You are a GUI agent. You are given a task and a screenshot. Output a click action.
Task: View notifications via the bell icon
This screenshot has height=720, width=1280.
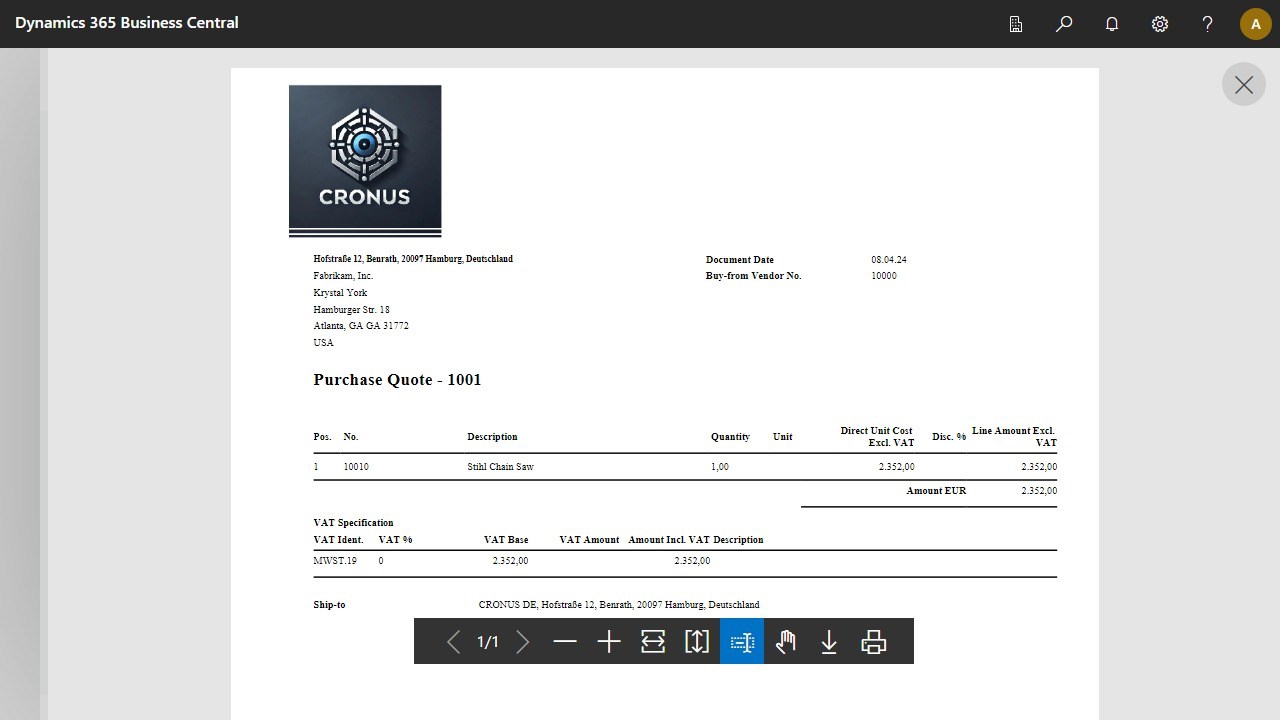click(1111, 23)
